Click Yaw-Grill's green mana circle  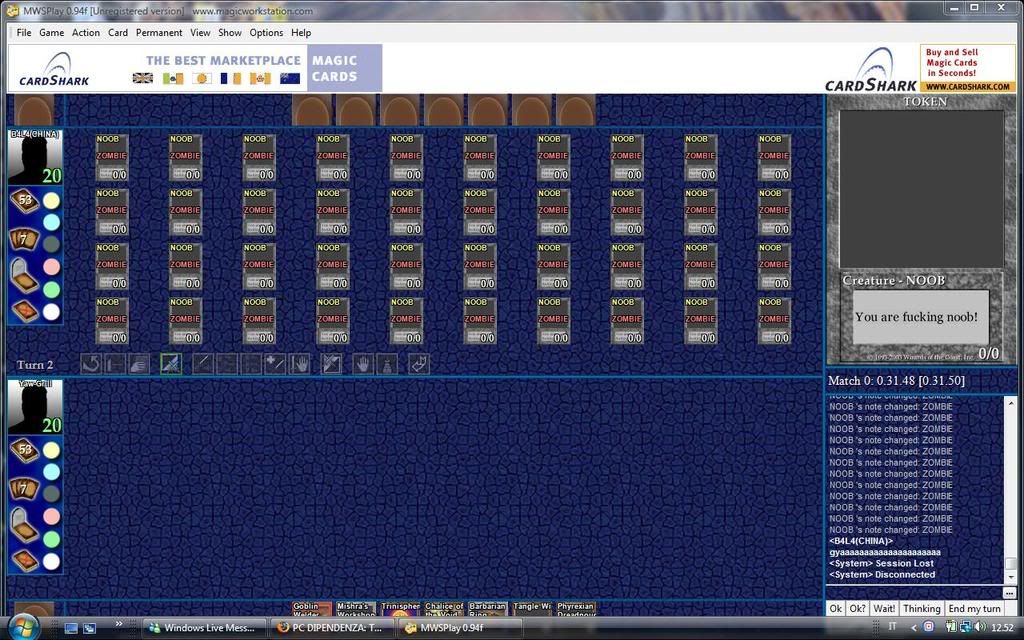pos(51,539)
